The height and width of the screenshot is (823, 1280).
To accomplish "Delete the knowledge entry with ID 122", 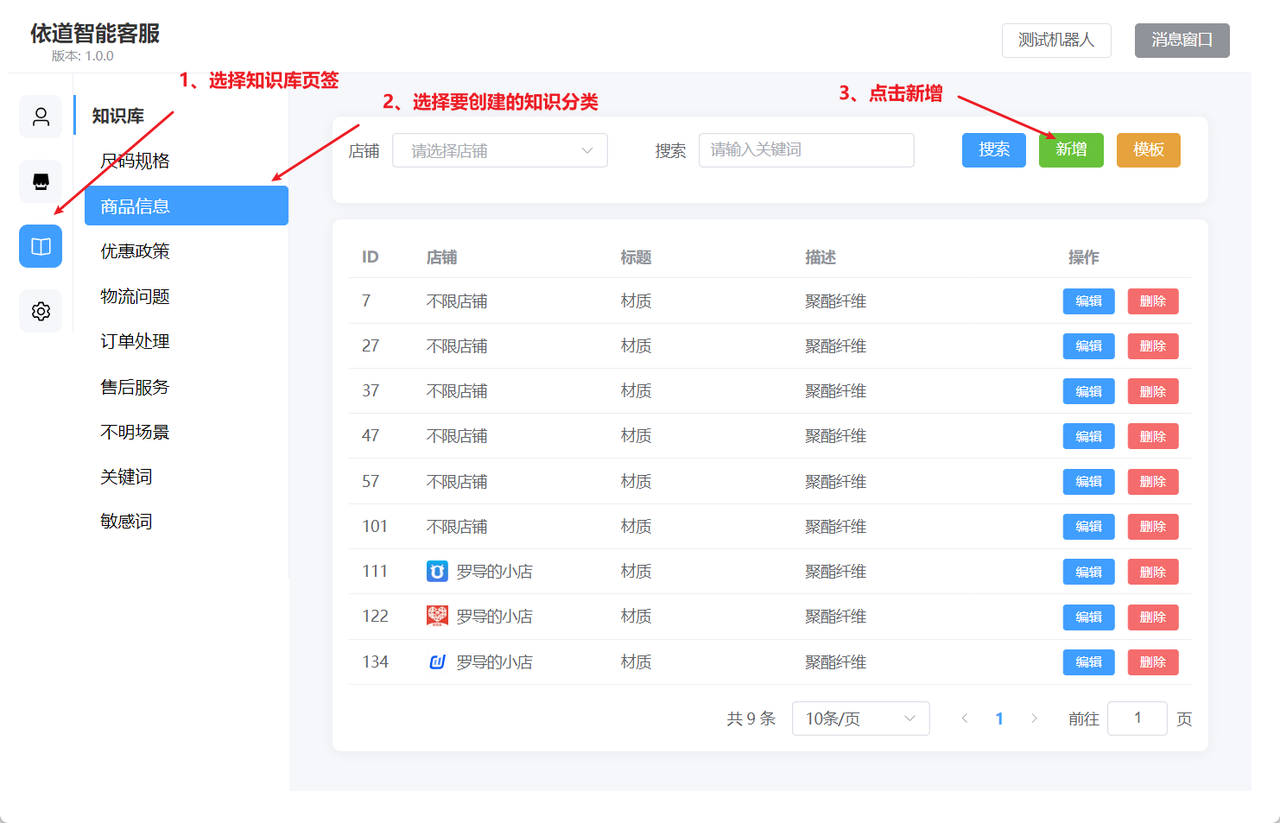I will [1152, 616].
